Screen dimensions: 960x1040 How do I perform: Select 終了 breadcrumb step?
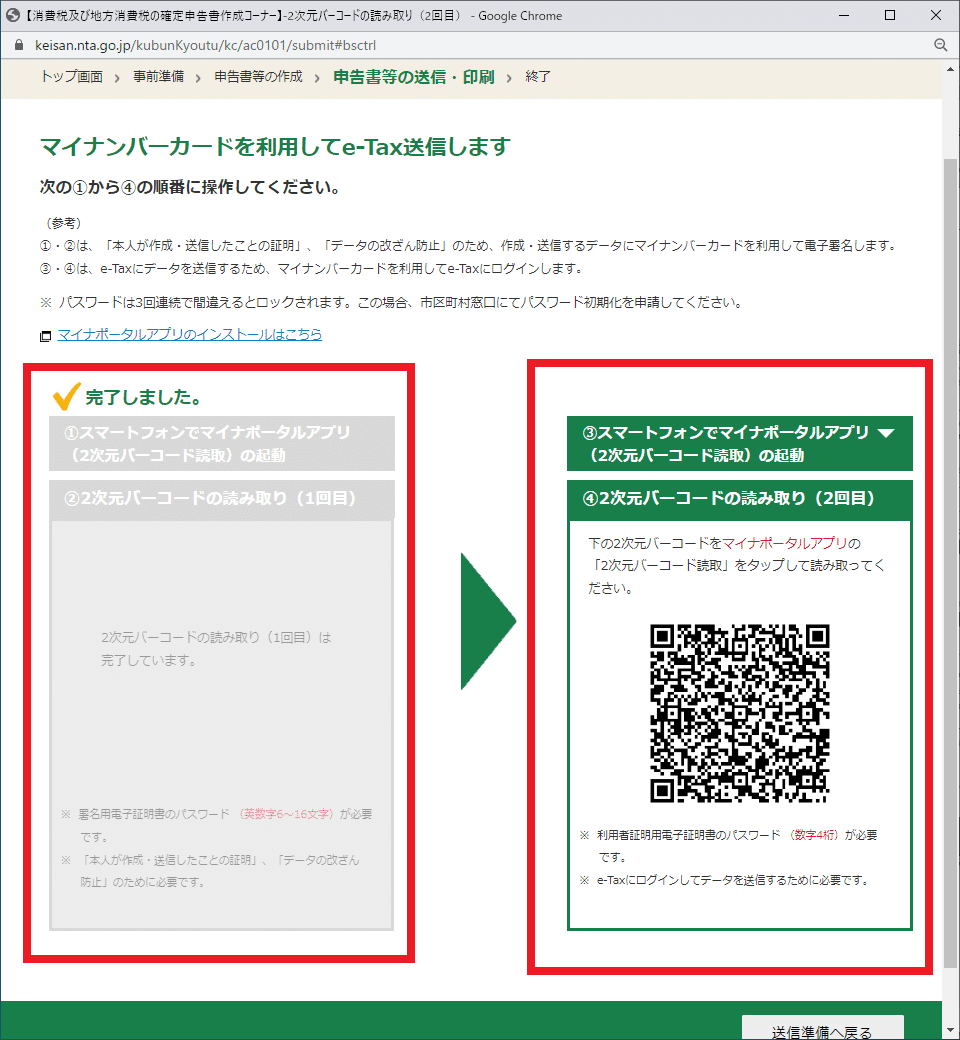point(538,77)
